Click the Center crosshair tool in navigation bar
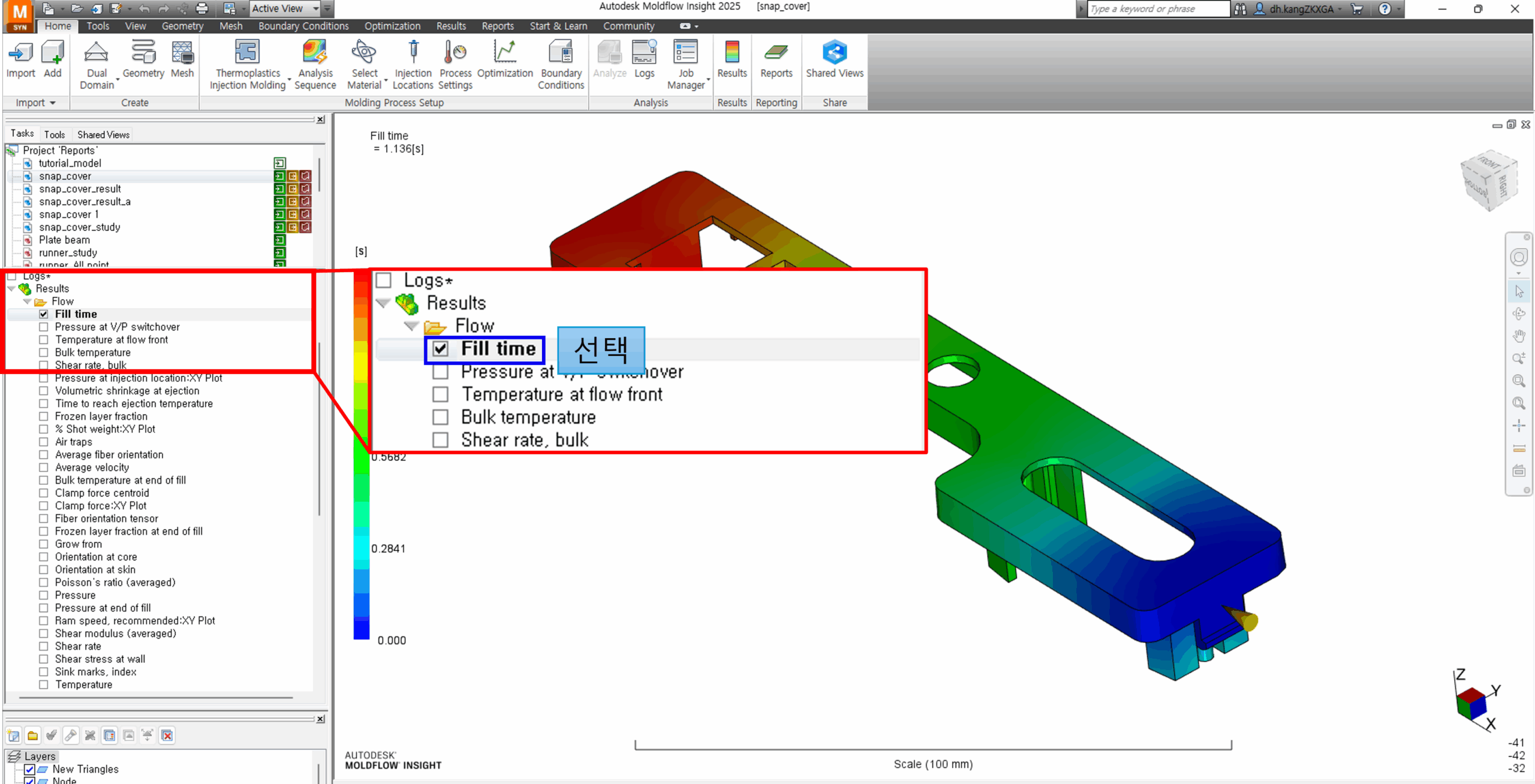This screenshot has height=784, width=1535. point(1519,426)
